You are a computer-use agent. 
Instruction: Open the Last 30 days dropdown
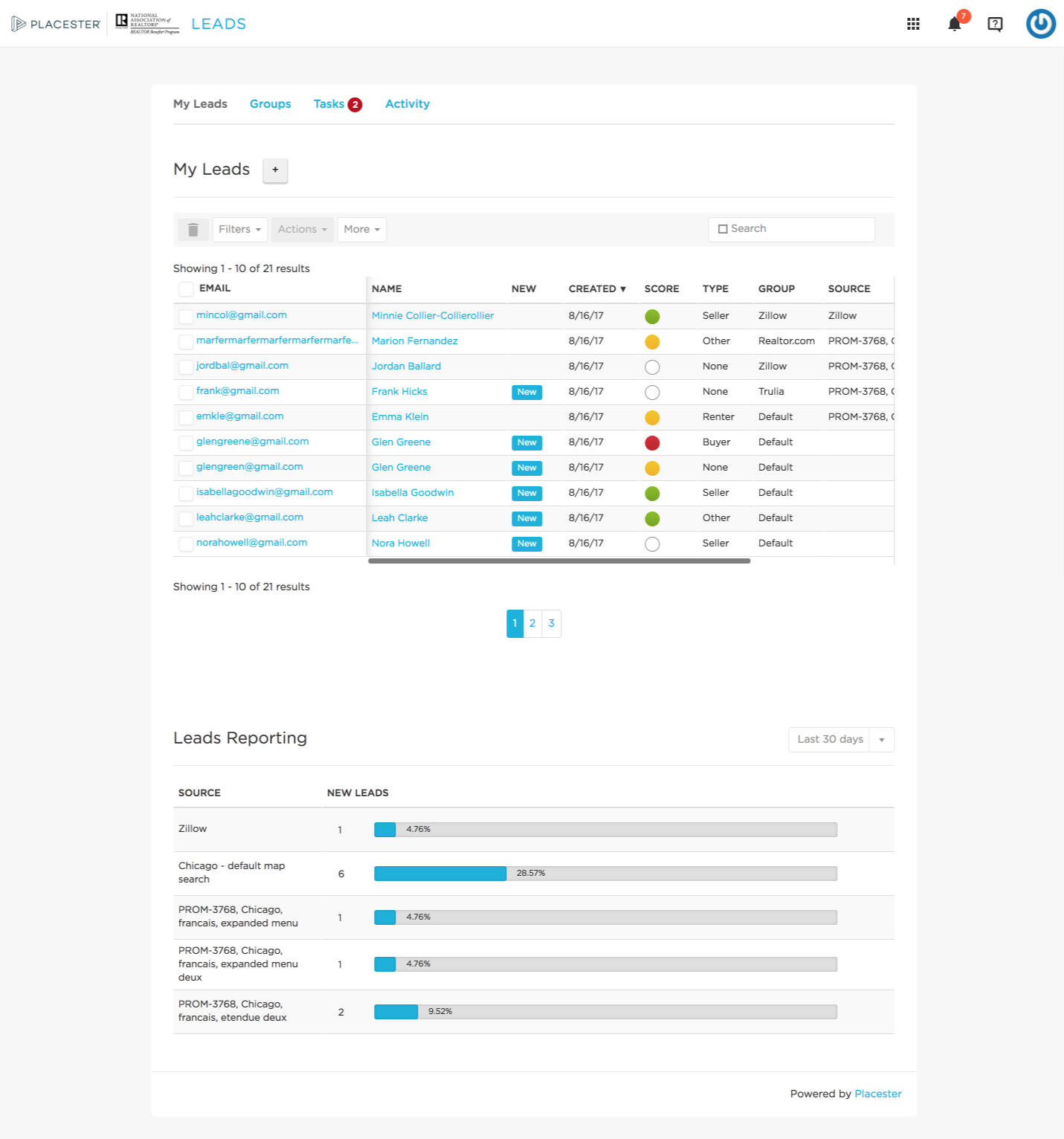[840, 740]
